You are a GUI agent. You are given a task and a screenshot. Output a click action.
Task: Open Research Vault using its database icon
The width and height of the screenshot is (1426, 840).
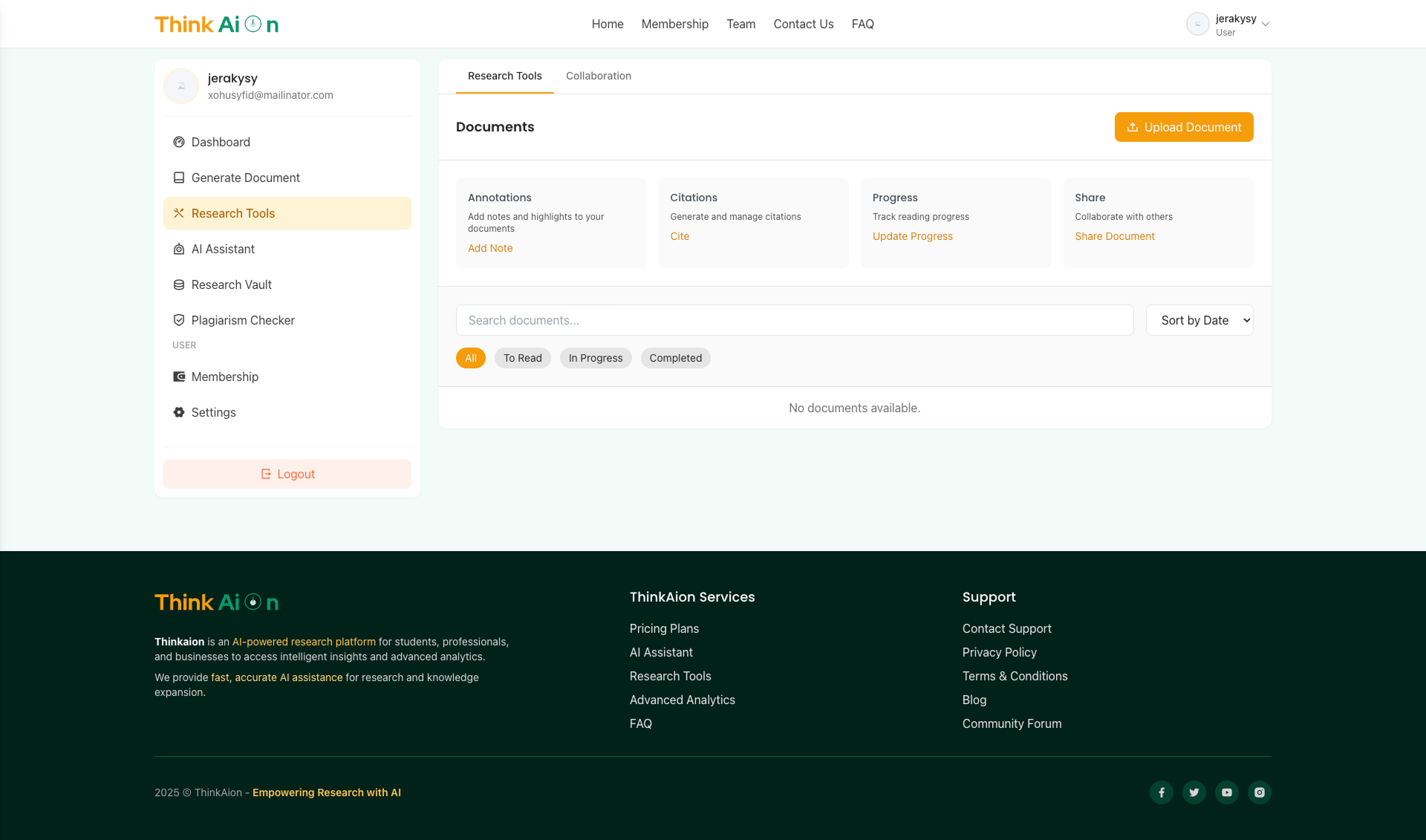[x=178, y=284]
